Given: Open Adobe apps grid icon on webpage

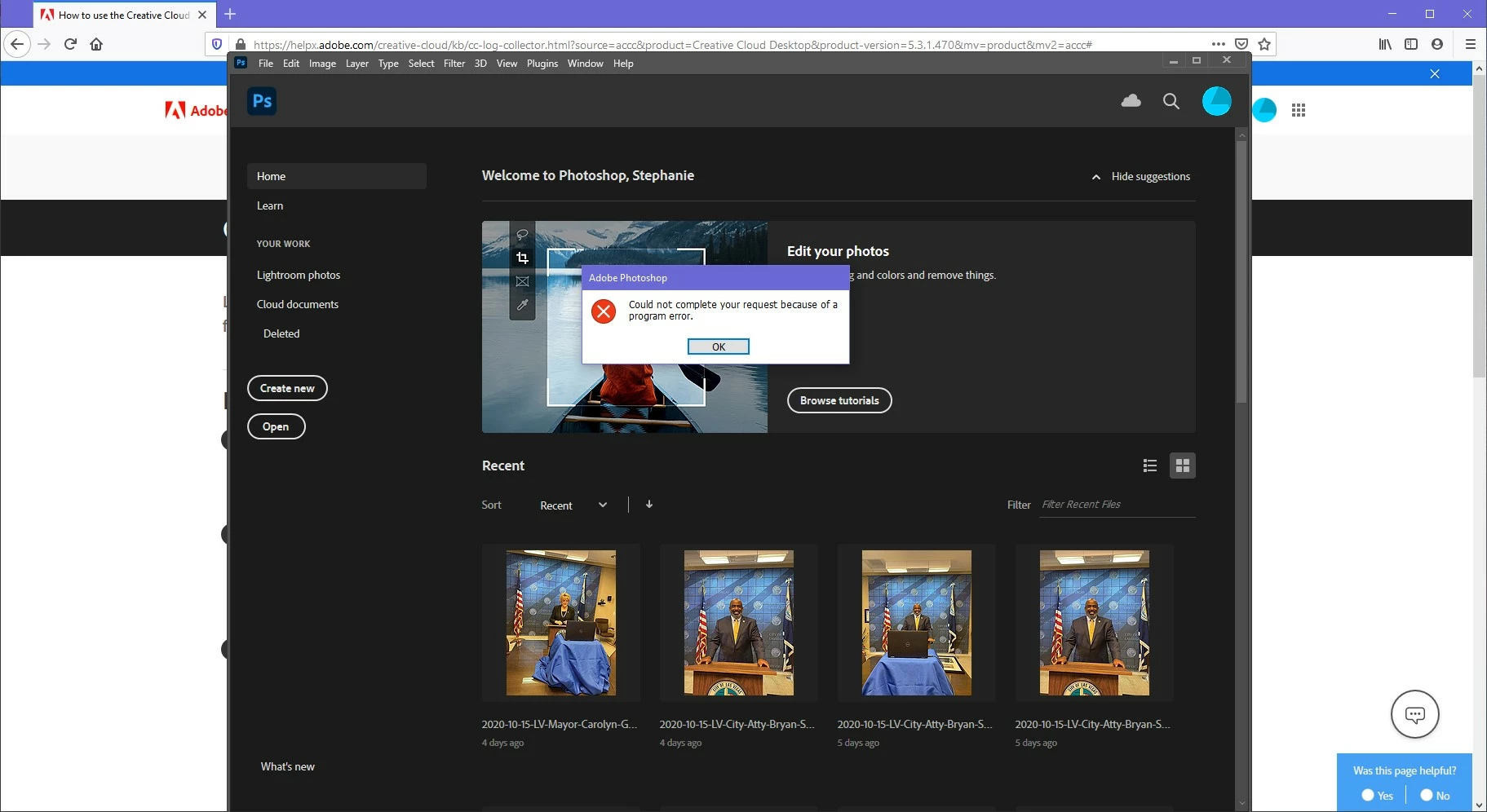Looking at the screenshot, I should pyautogui.click(x=1299, y=110).
